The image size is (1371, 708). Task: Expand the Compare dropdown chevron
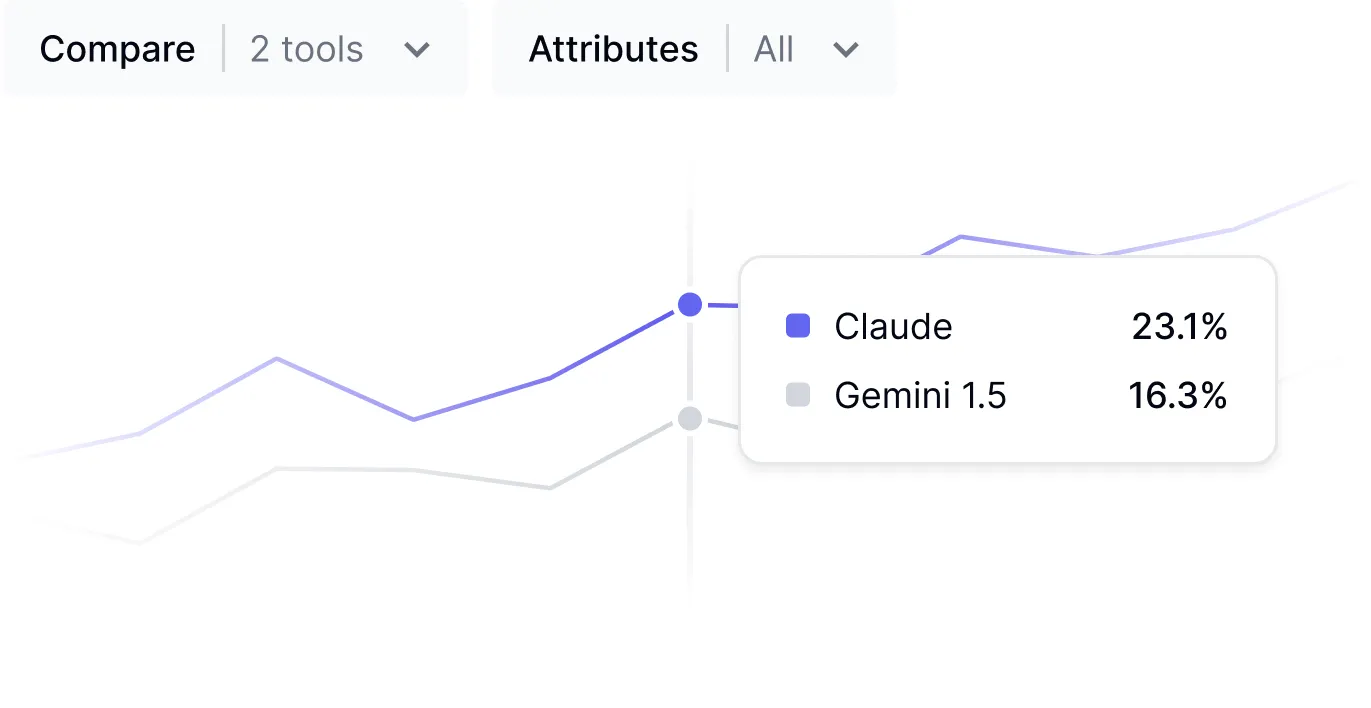coord(416,50)
